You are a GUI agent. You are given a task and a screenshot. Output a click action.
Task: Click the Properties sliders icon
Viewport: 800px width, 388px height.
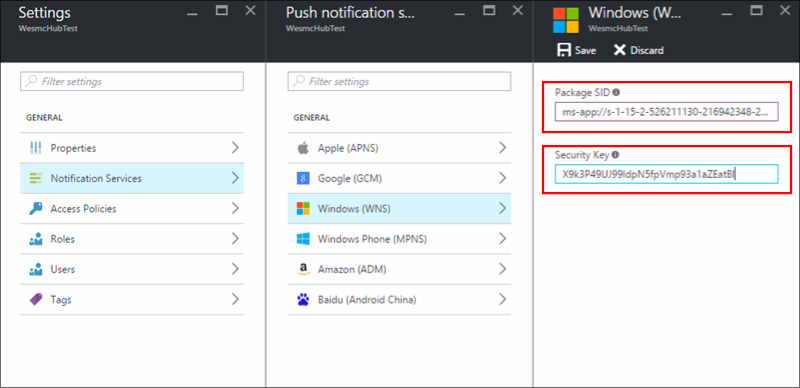35,148
